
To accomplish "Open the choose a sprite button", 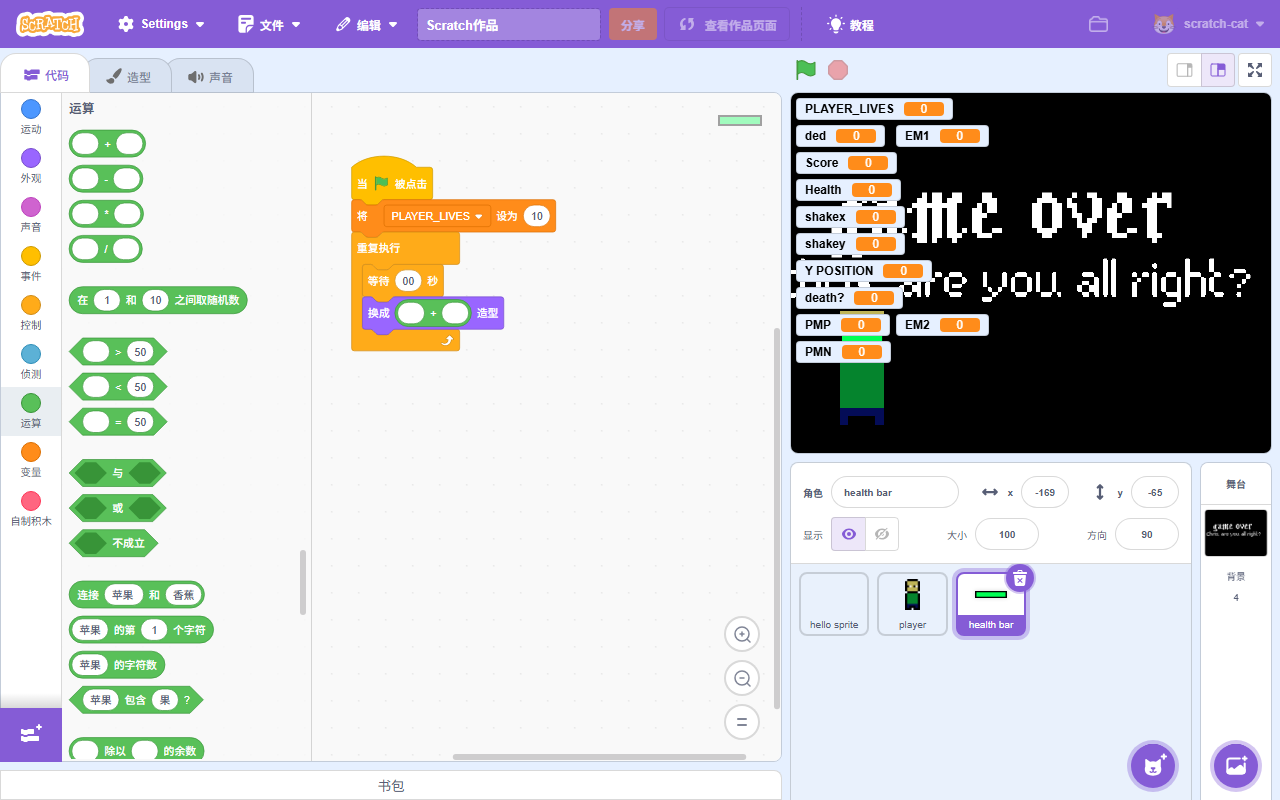I will 1153,766.
